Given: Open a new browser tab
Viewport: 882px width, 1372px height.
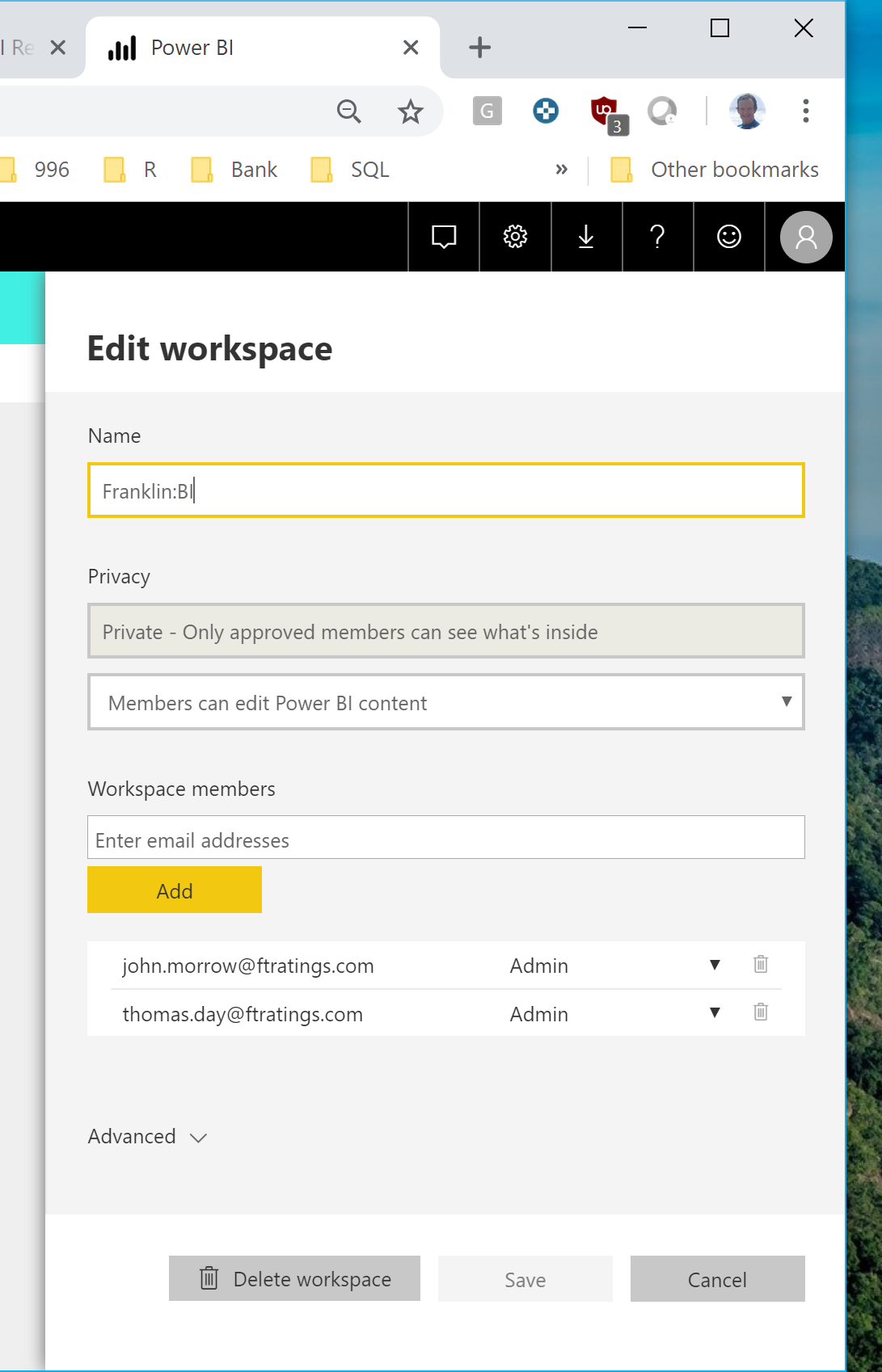Looking at the screenshot, I should click(480, 48).
